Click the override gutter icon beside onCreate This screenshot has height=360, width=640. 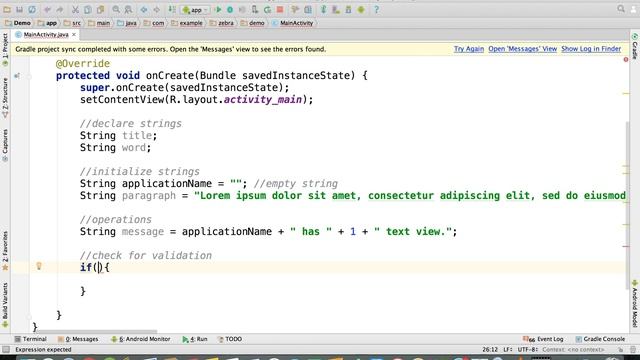click(17, 76)
